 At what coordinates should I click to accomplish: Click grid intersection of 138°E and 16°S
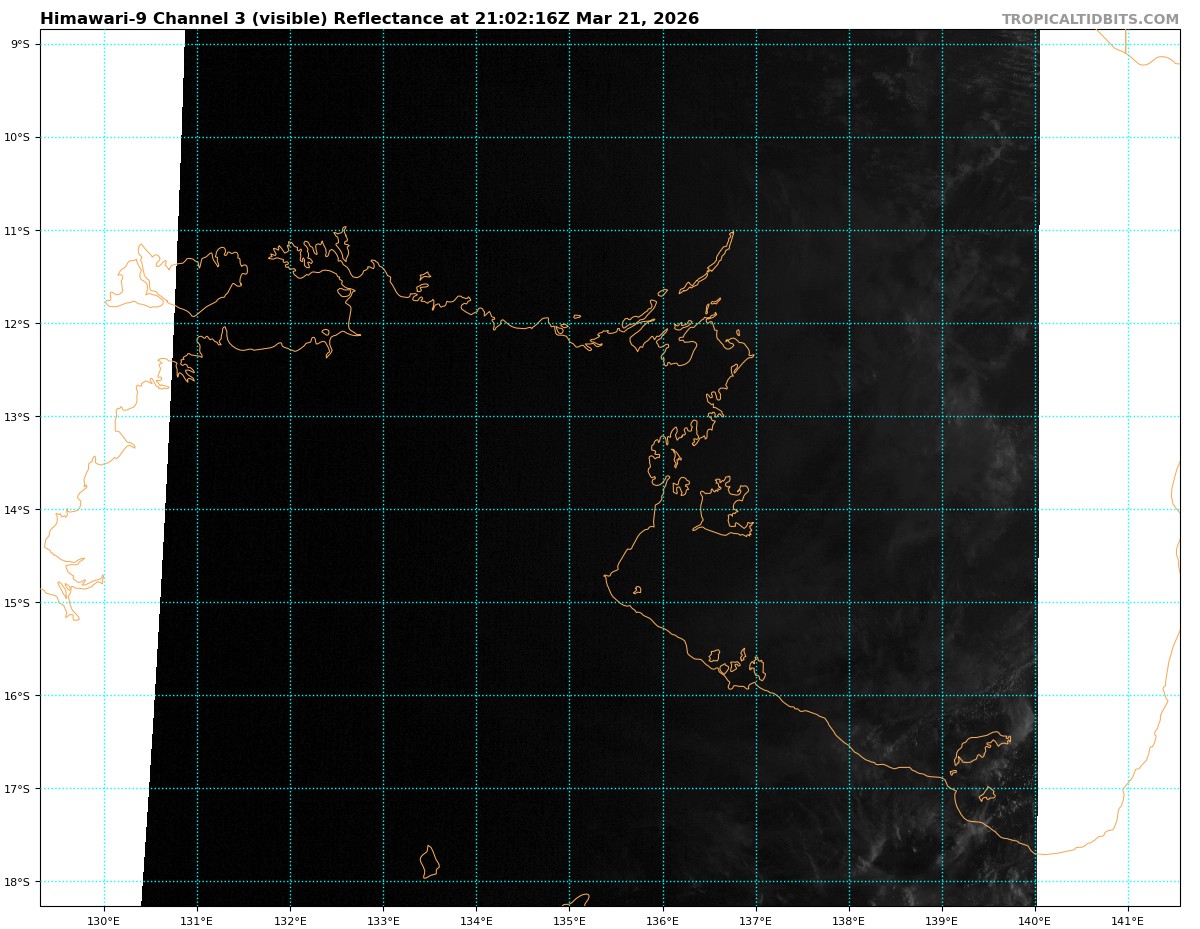coord(849,696)
